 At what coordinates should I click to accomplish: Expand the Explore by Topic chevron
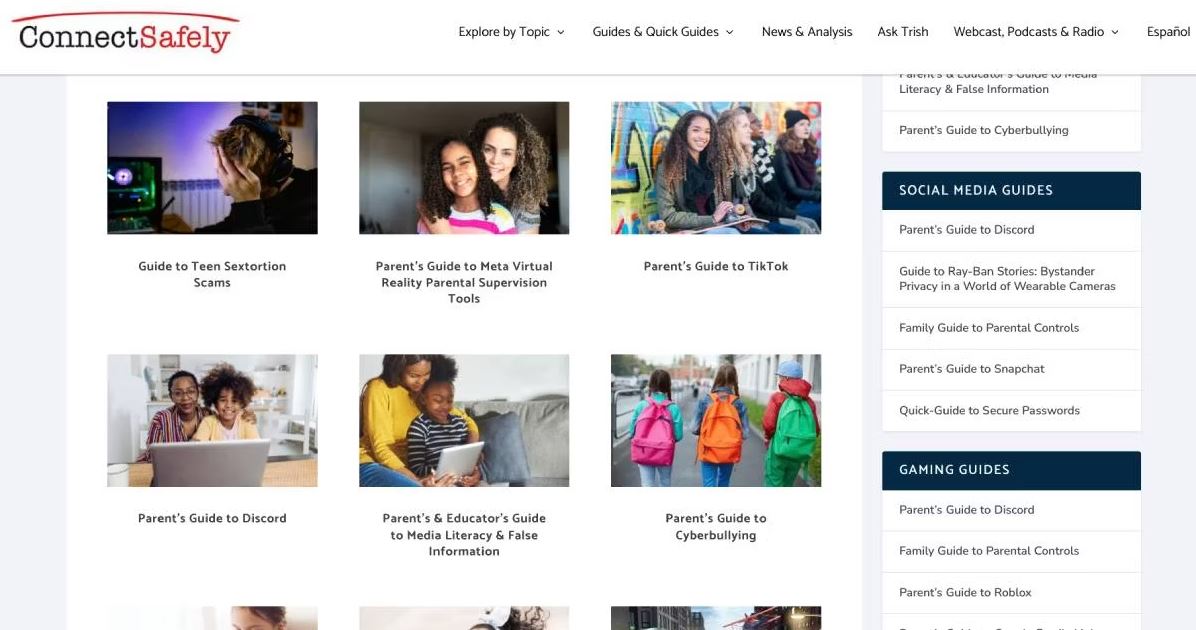point(561,32)
